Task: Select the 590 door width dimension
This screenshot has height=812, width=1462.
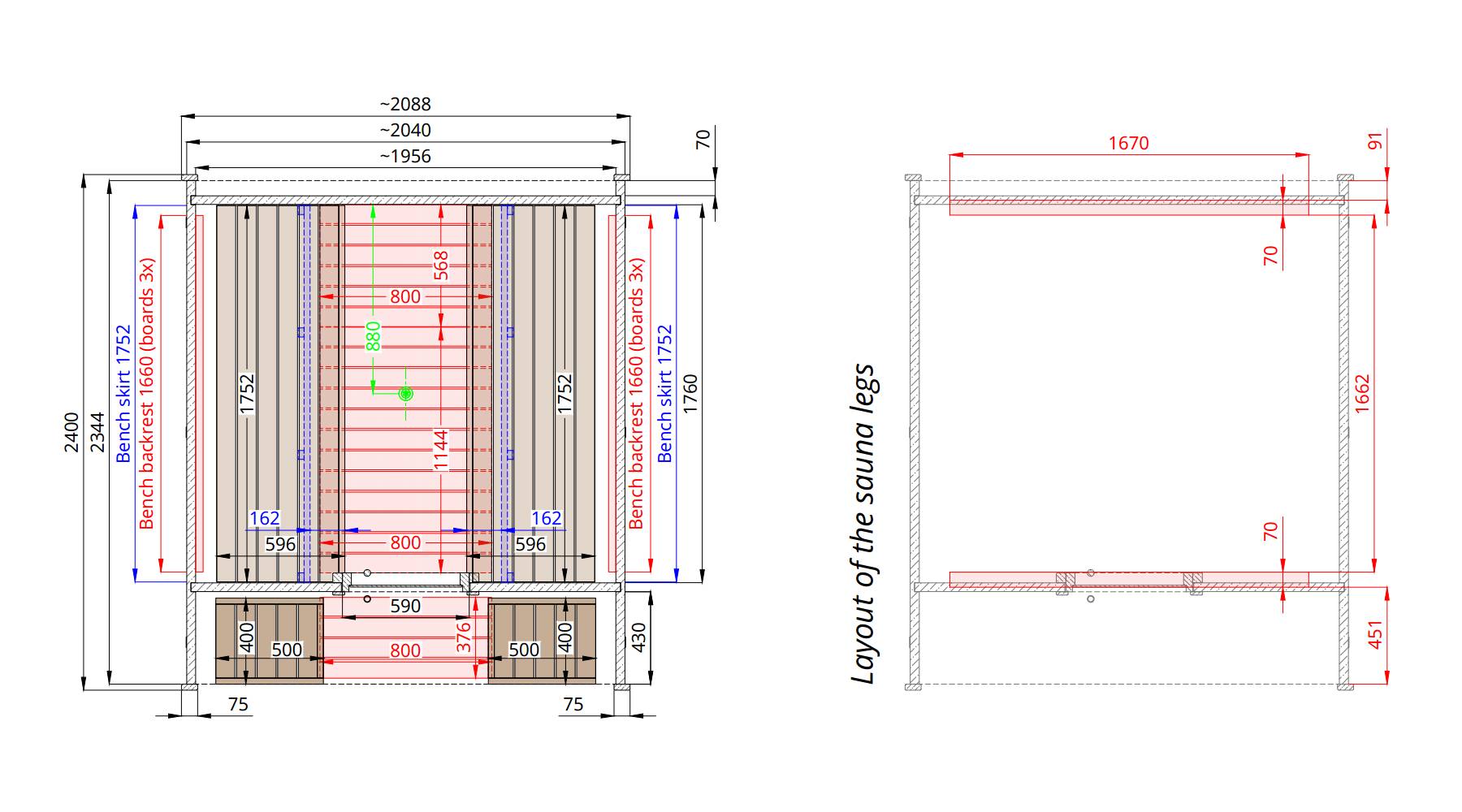Action: pyautogui.click(x=405, y=607)
